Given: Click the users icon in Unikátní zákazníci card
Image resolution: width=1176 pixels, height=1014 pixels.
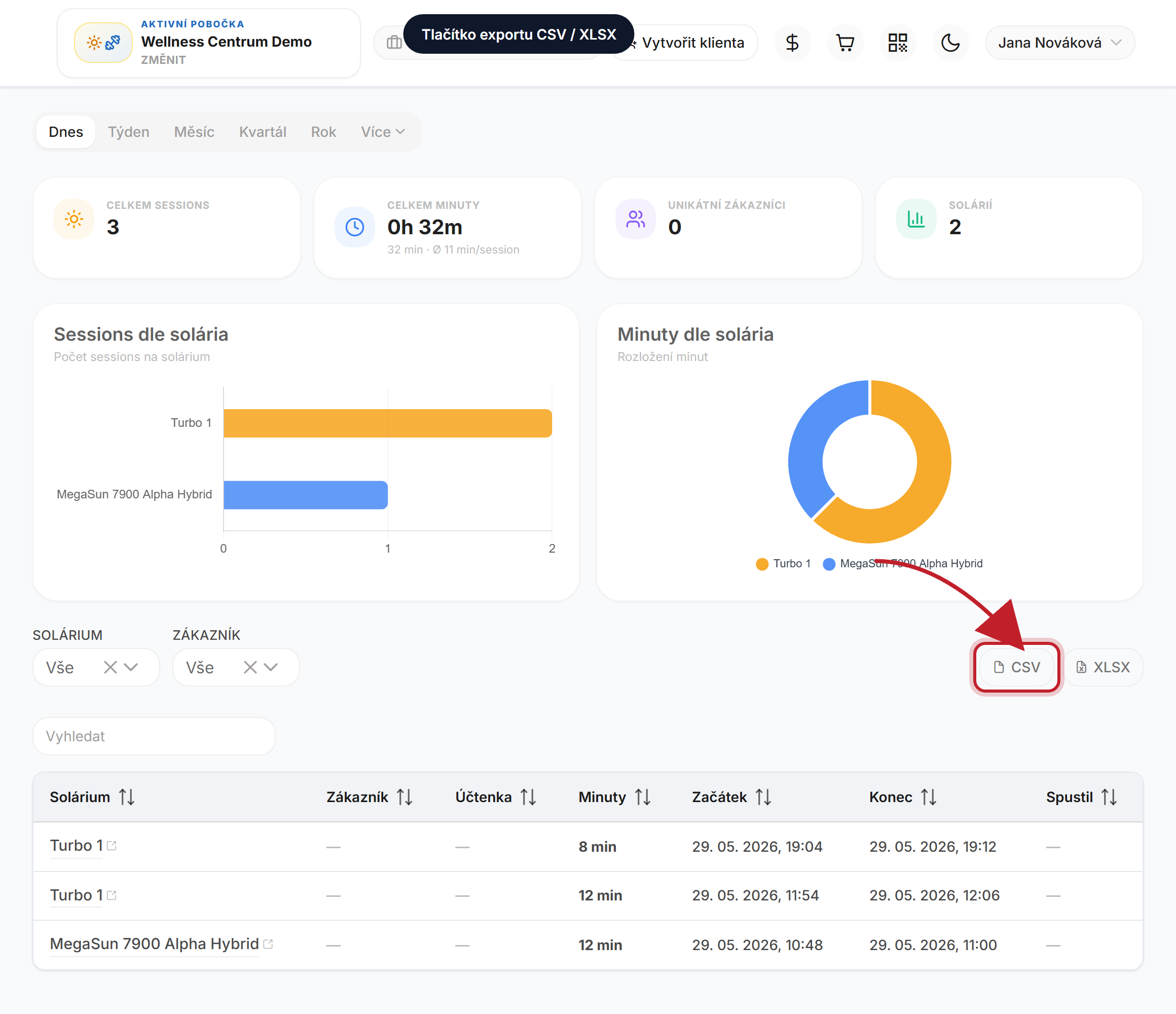Looking at the screenshot, I should 636,219.
